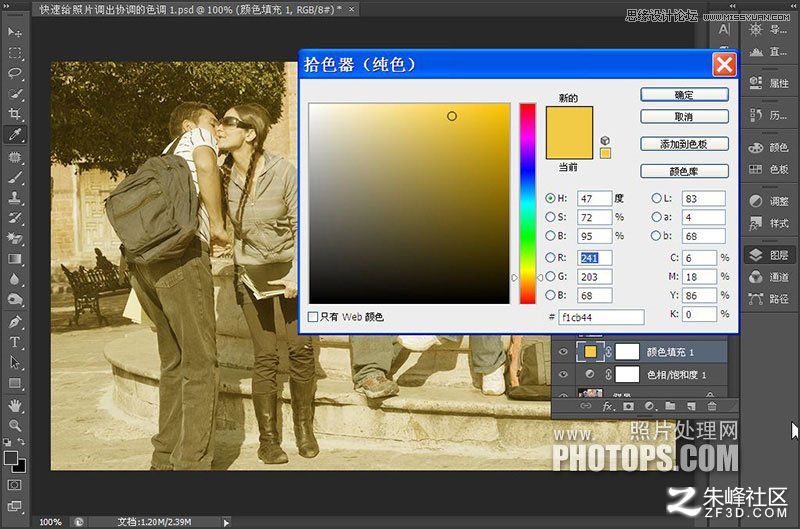This screenshot has width=800, height=529.
Task: Select the R red radio button
Action: point(550,258)
